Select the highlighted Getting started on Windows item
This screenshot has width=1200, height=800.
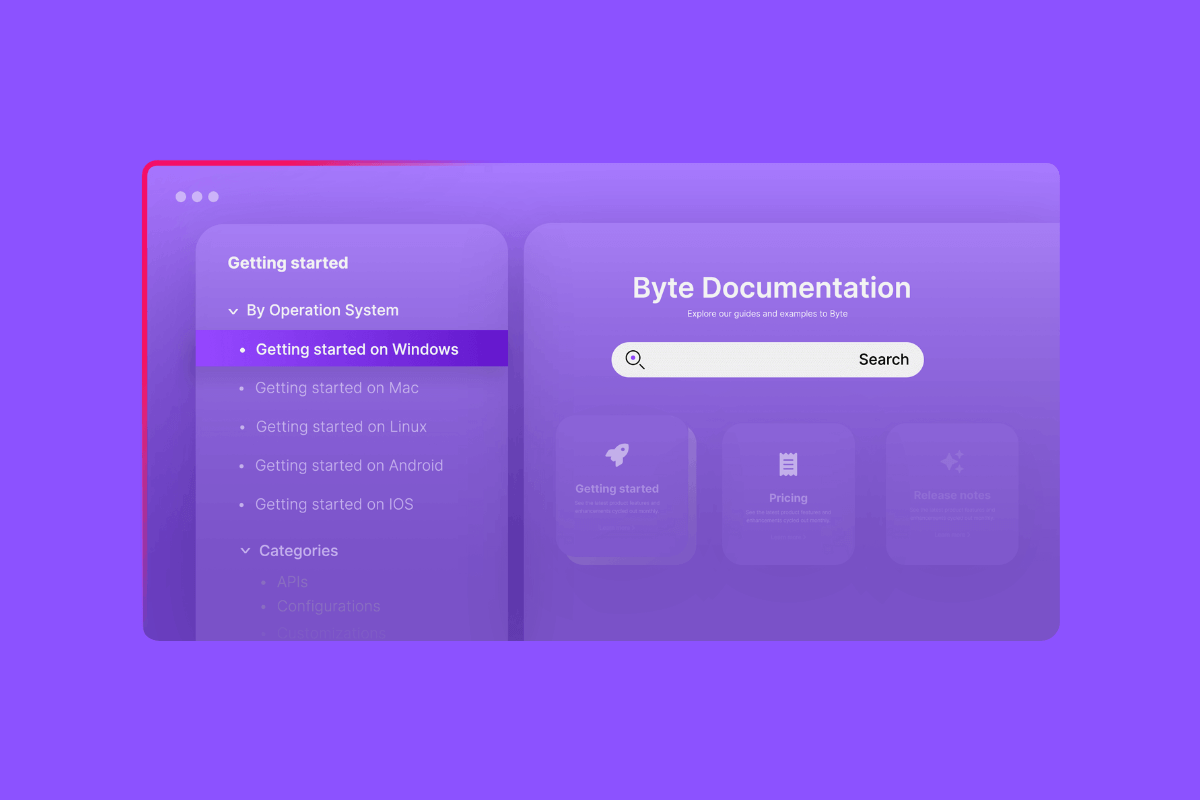click(x=357, y=349)
